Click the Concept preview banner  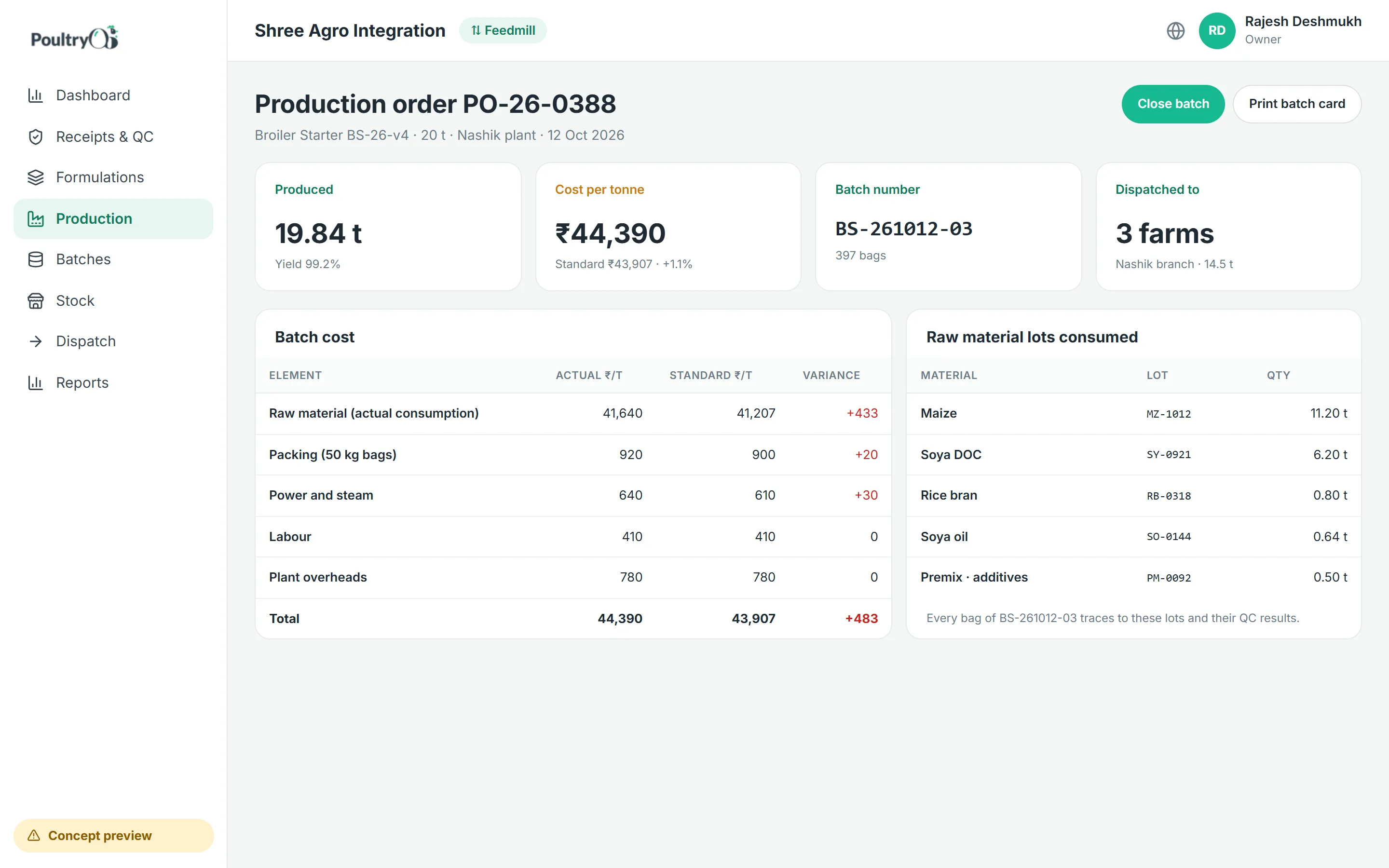point(113,835)
